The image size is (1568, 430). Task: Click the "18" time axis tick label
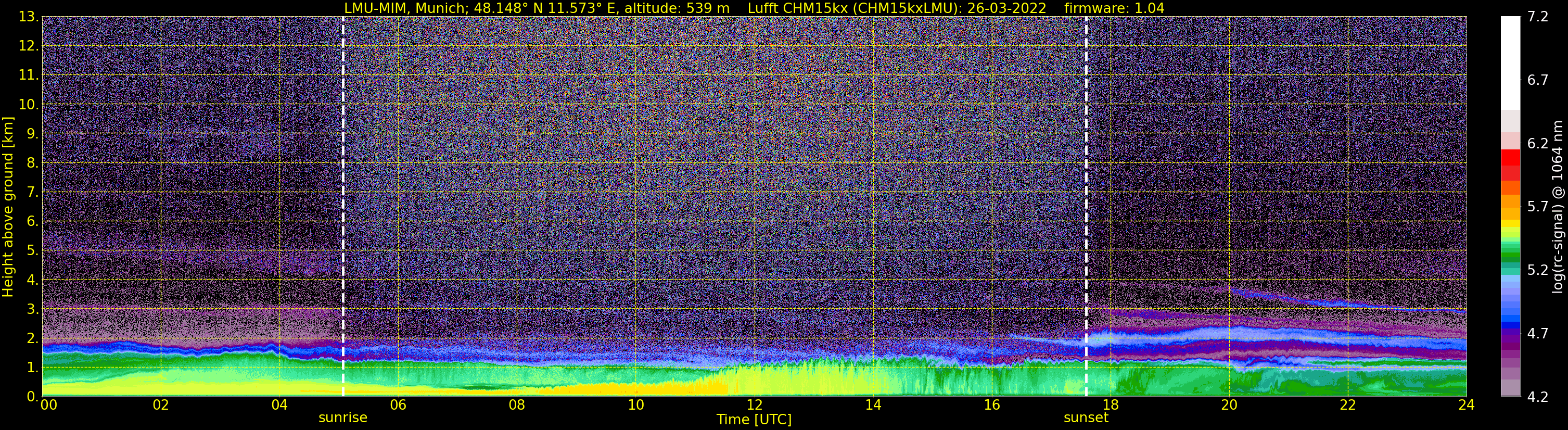pos(1110,405)
